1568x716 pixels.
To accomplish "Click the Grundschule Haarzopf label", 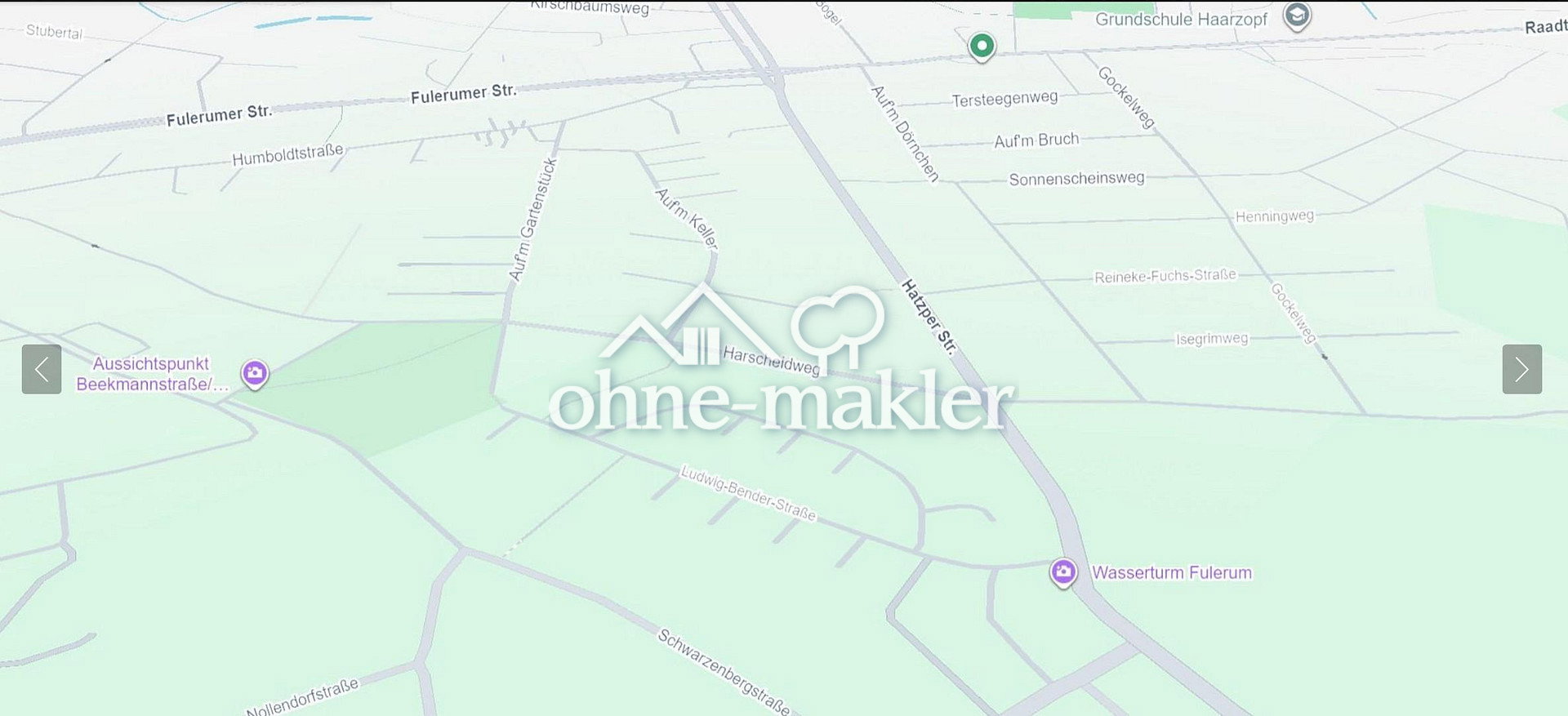I will point(1181,19).
